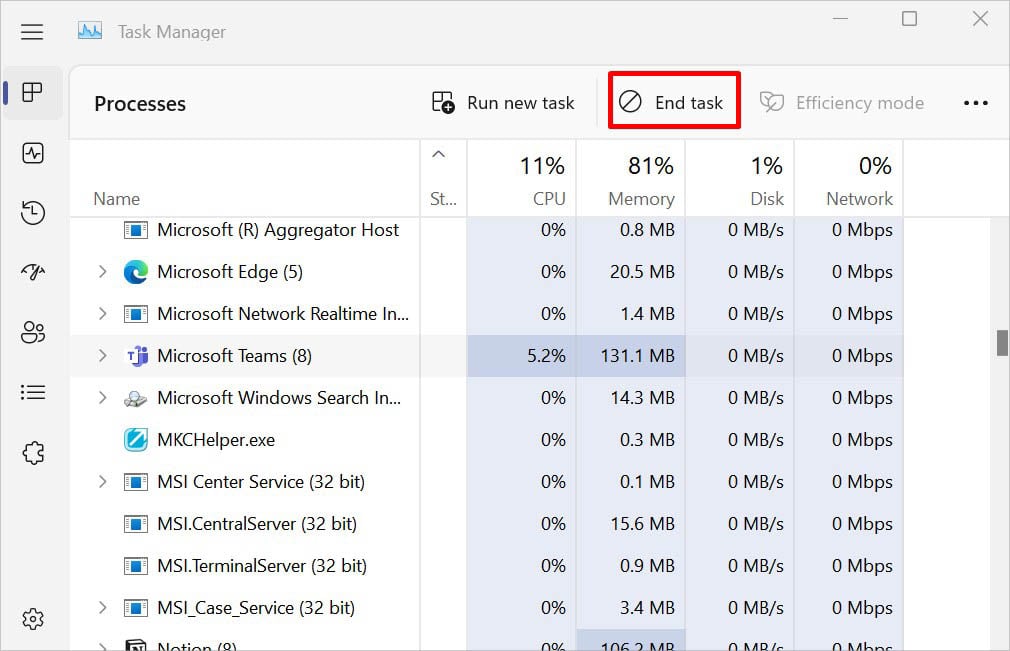
Task: Click the Microsoft Edge process icon
Action: coord(135,272)
